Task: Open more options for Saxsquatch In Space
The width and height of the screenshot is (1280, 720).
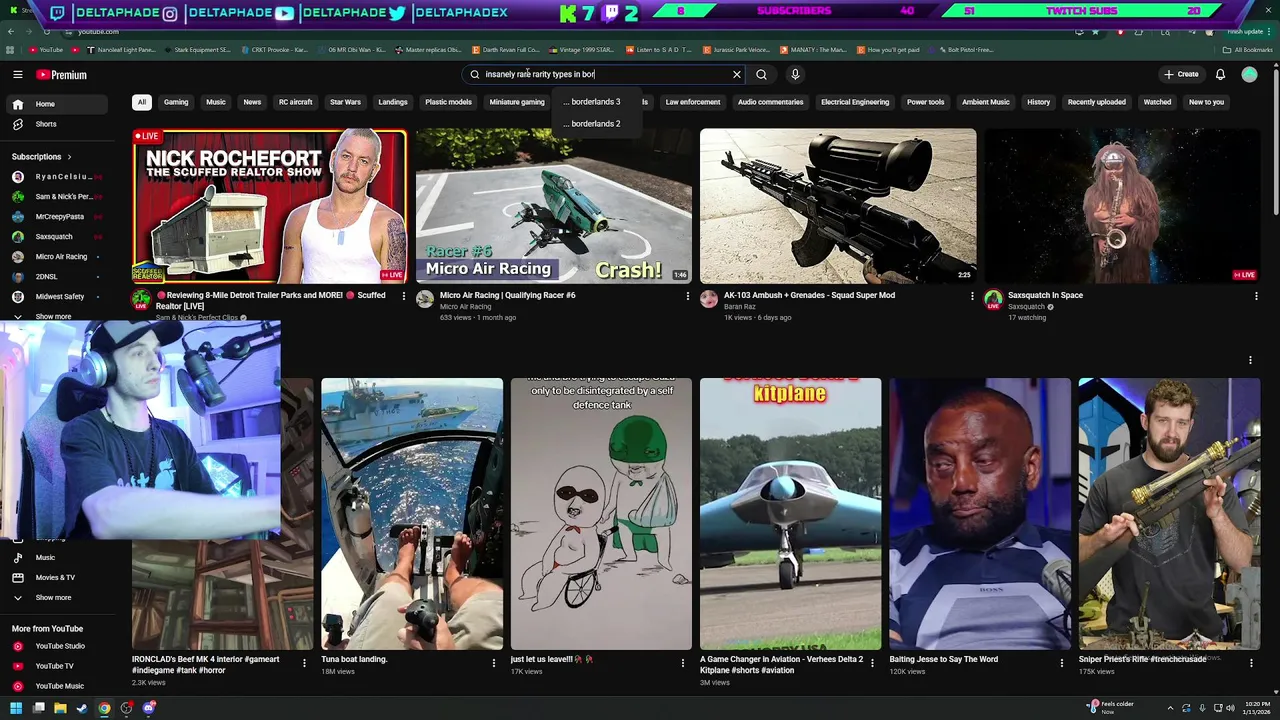Action: (x=1256, y=296)
